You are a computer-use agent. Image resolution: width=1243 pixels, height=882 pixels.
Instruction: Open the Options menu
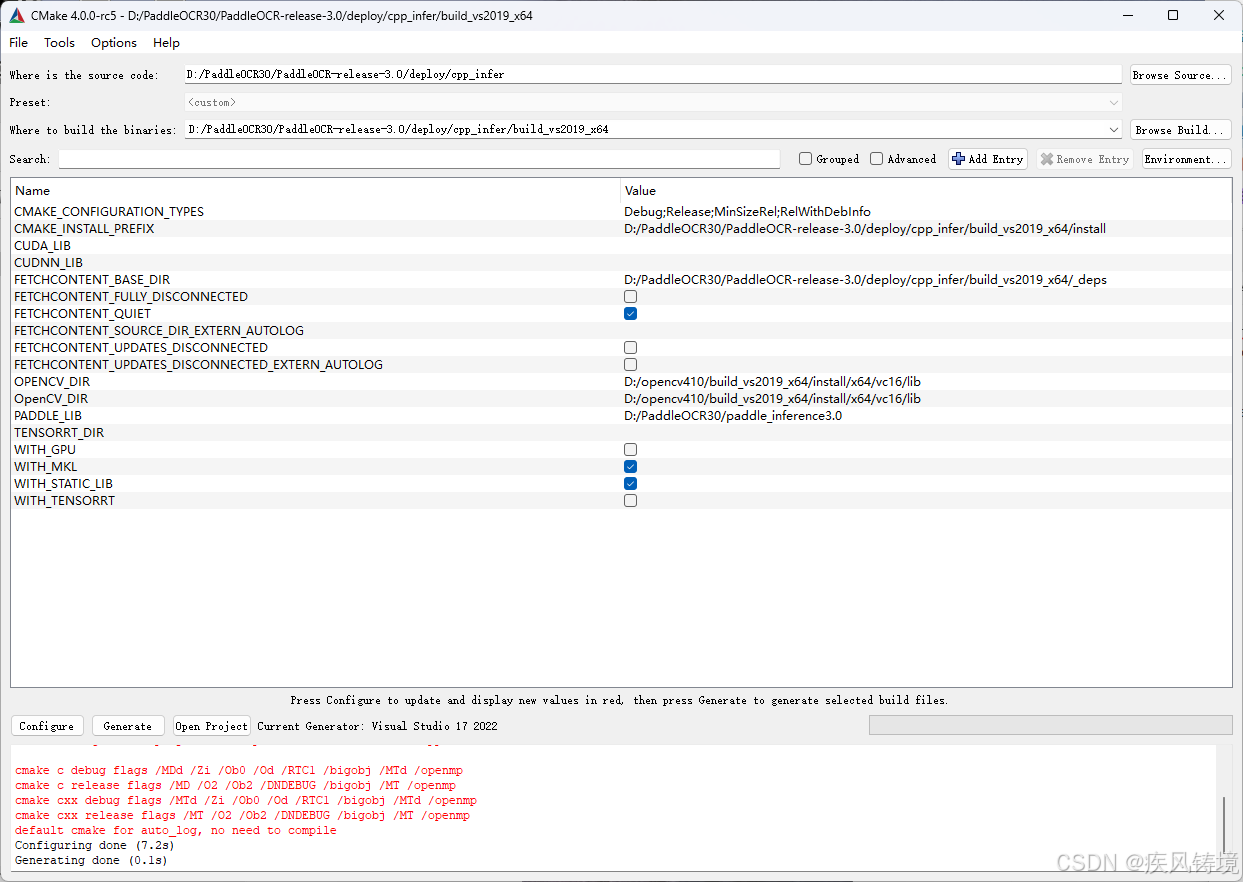coord(114,43)
